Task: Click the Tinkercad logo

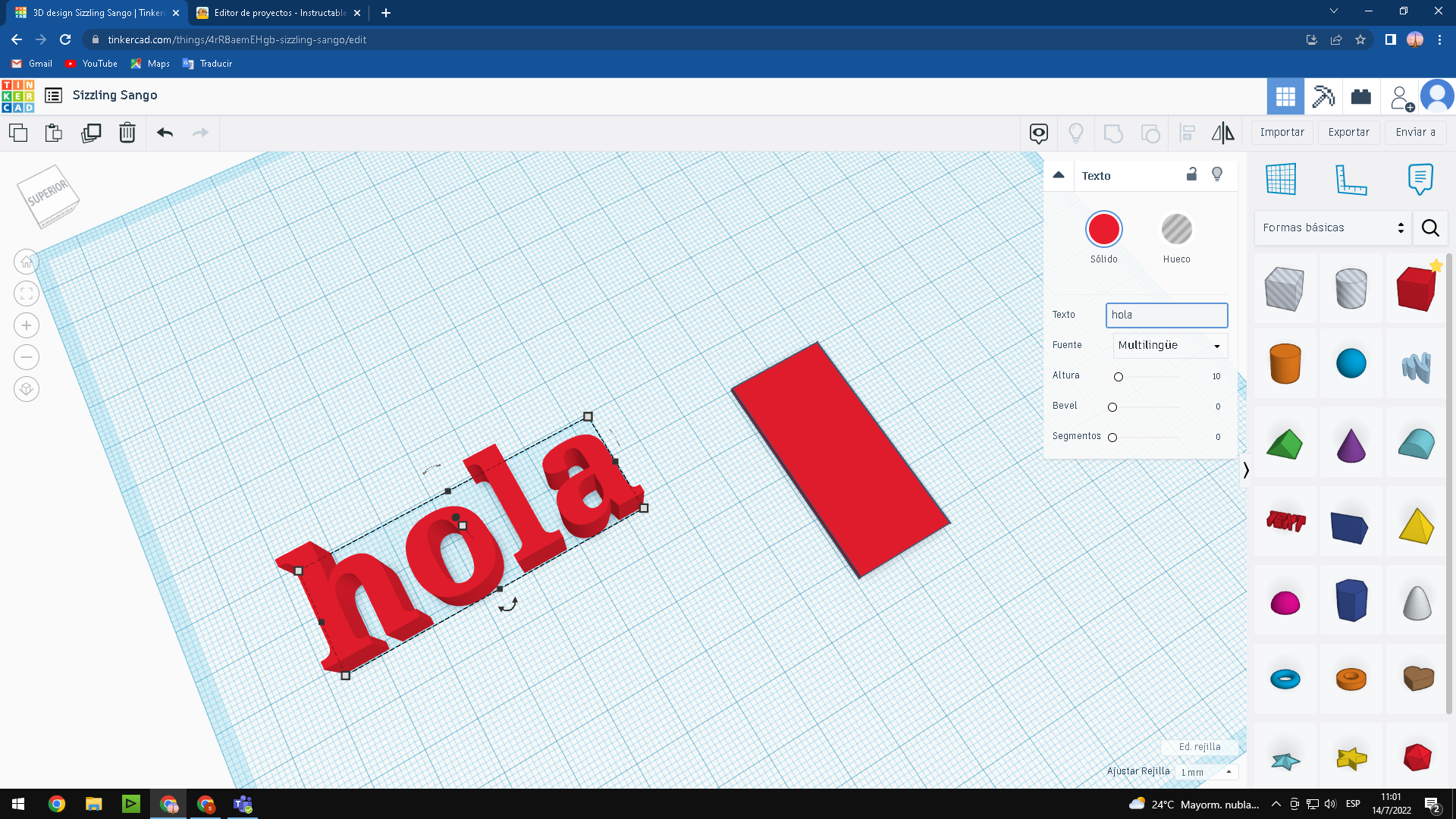Action: tap(18, 96)
